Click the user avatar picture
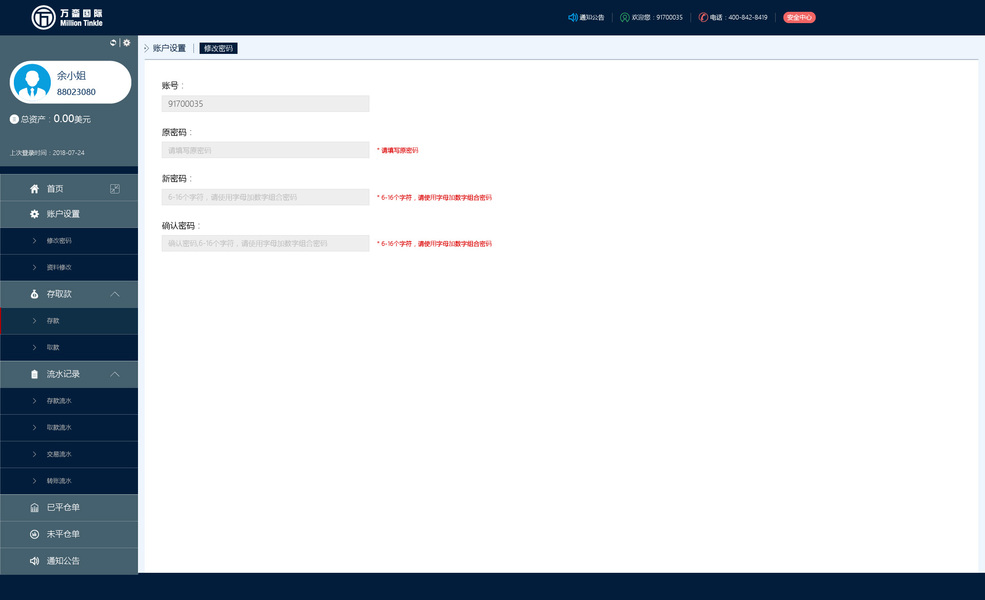The height and width of the screenshot is (600, 985). click(32, 82)
